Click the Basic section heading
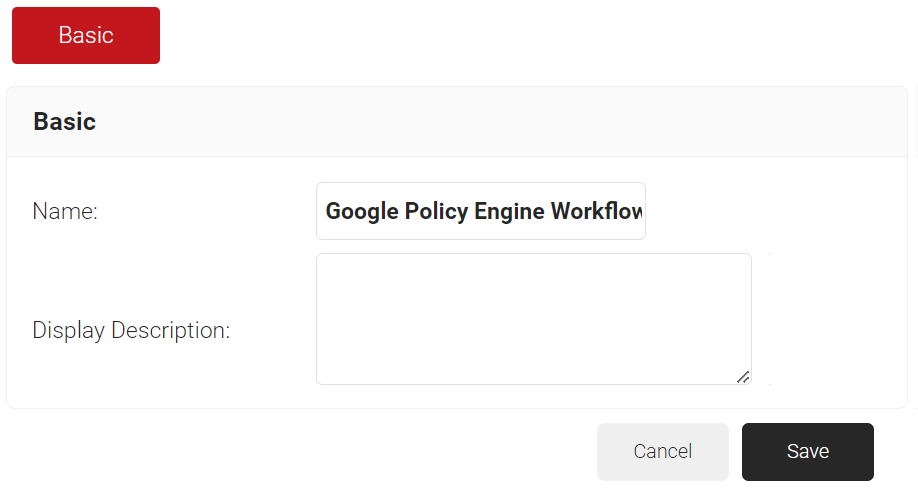This screenshot has width=918, height=494. (65, 122)
